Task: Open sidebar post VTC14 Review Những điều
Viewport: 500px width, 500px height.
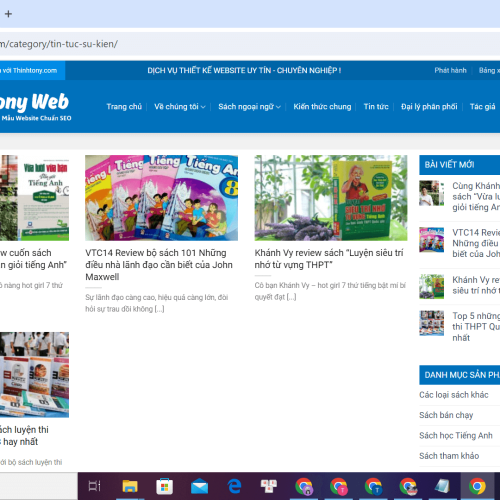Action: 476,243
